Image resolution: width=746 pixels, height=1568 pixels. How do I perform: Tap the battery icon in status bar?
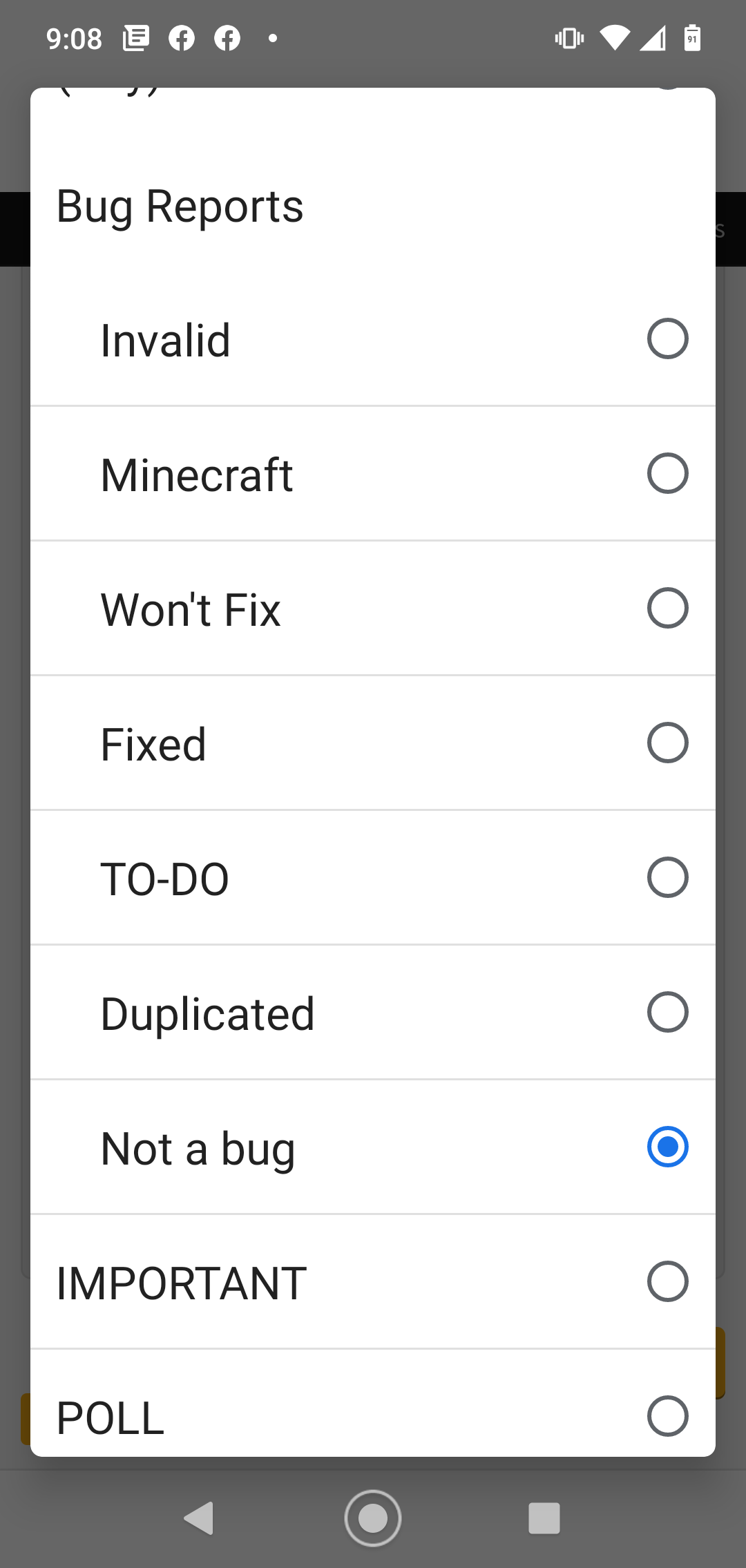pyautogui.click(x=692, y=38)
